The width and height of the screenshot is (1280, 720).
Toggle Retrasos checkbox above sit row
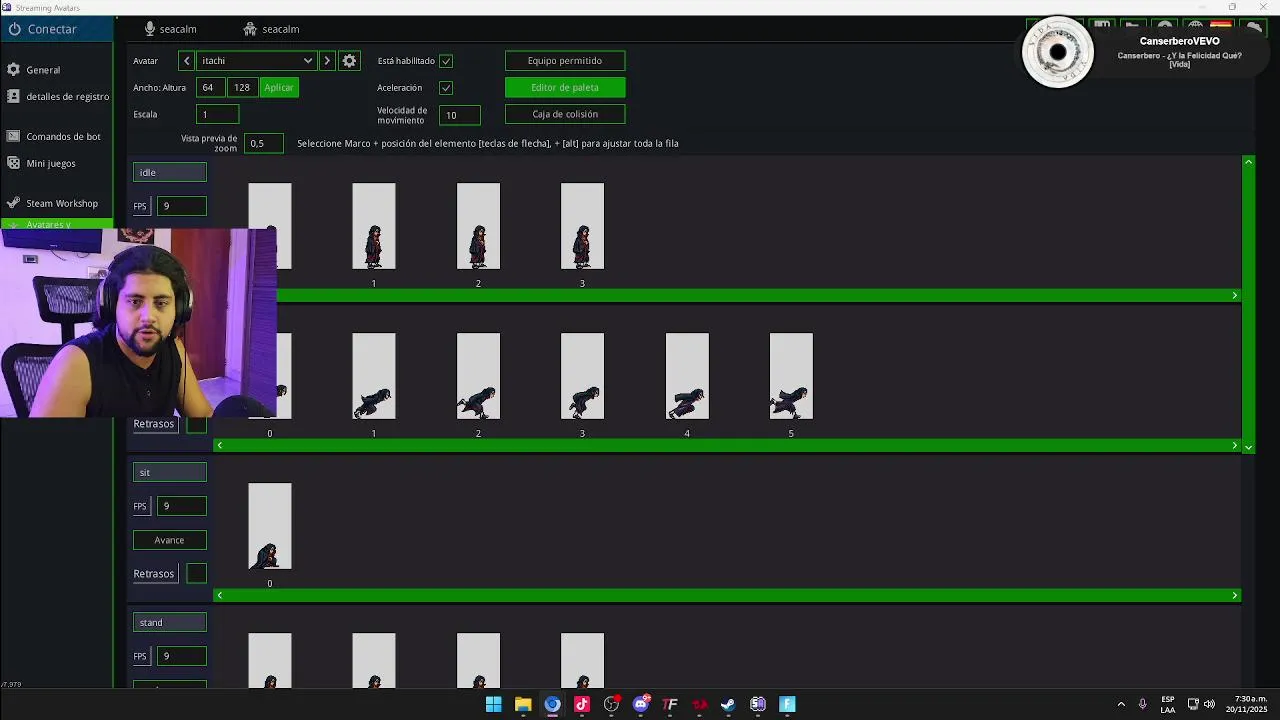197,424
